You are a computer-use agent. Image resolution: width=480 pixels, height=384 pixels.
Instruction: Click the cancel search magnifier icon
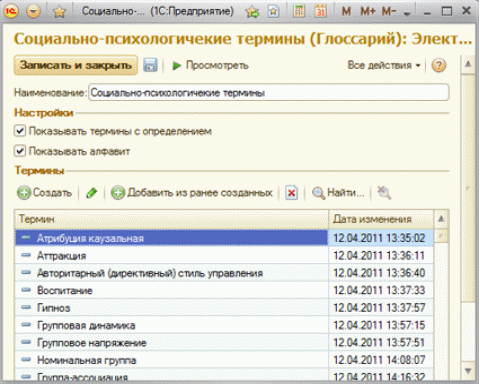(x=384, y=193)
